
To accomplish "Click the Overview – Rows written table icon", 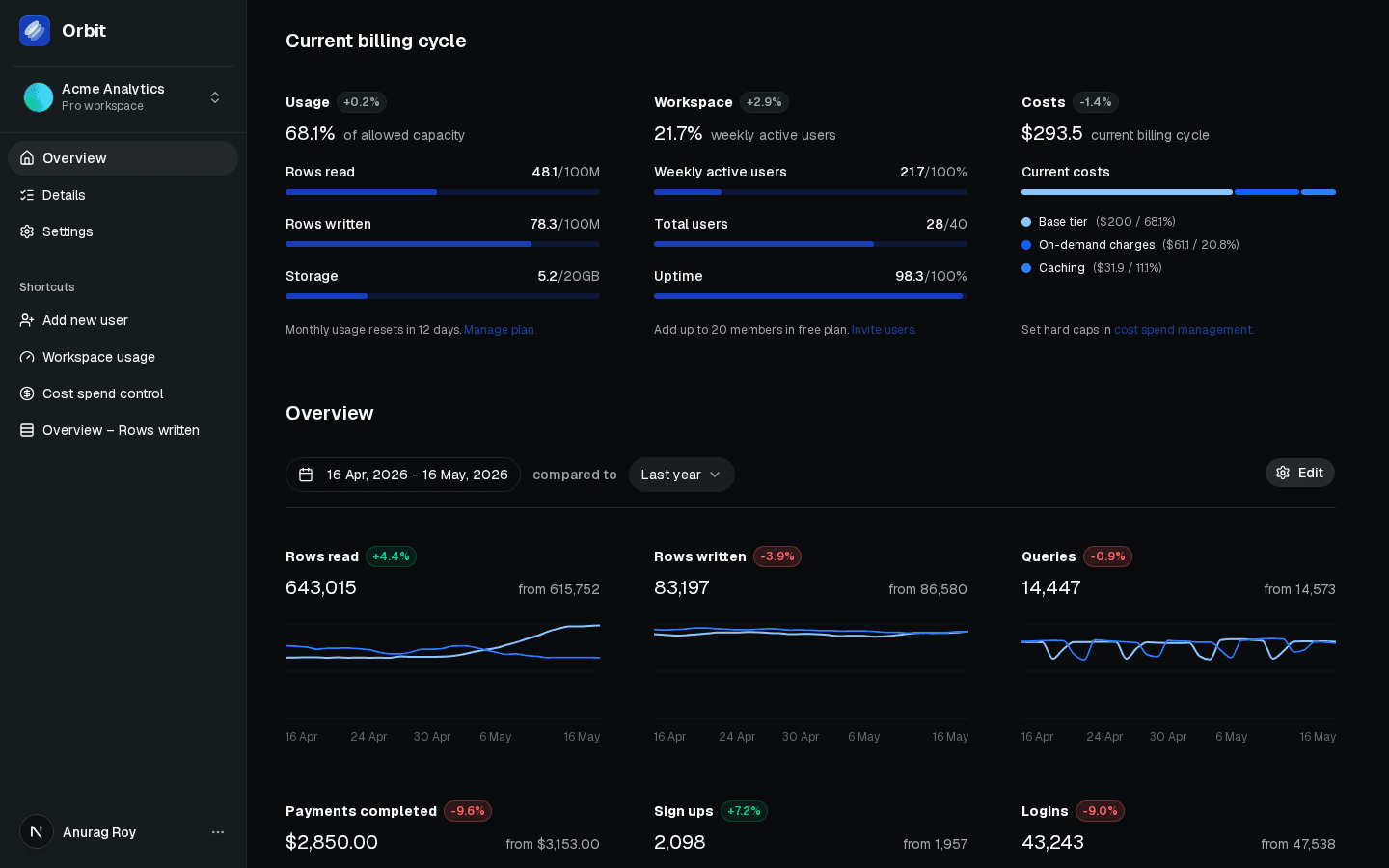I will [x=27, y=430].
